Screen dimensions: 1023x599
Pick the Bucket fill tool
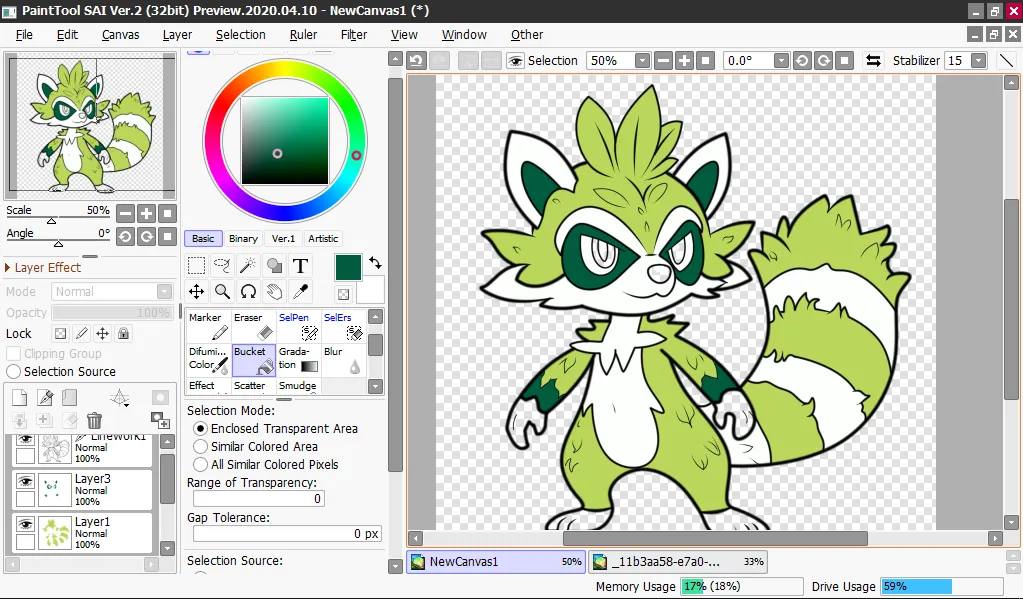(x=253, y=360)
